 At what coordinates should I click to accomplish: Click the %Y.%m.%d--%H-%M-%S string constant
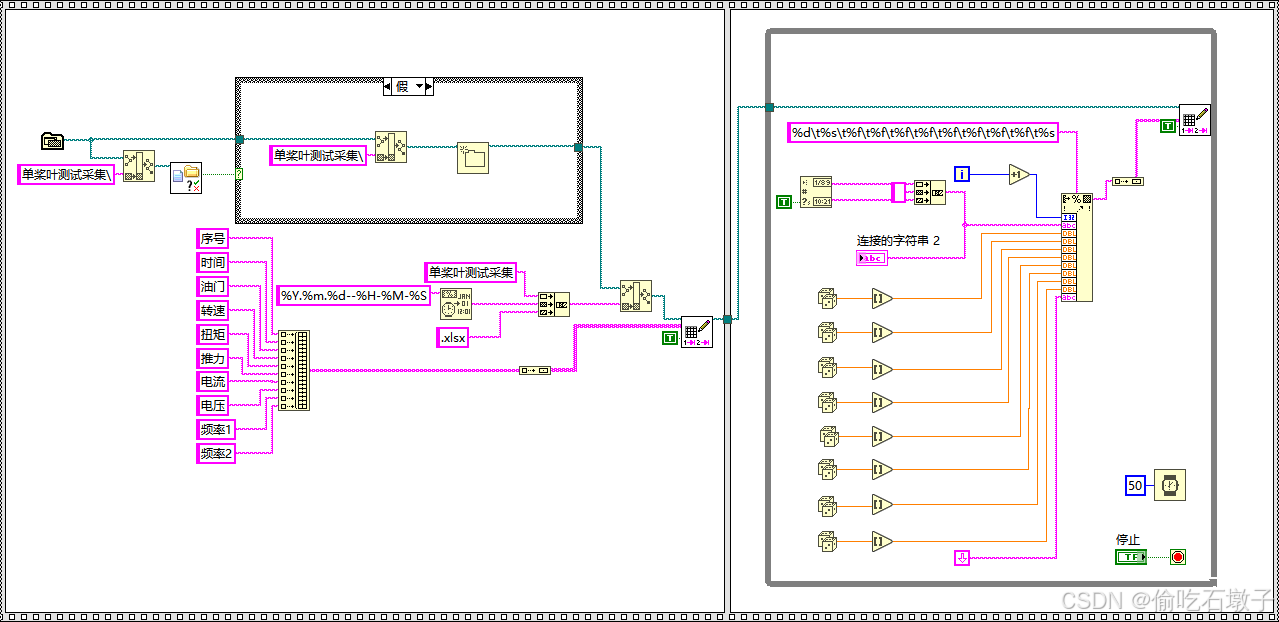354,295
